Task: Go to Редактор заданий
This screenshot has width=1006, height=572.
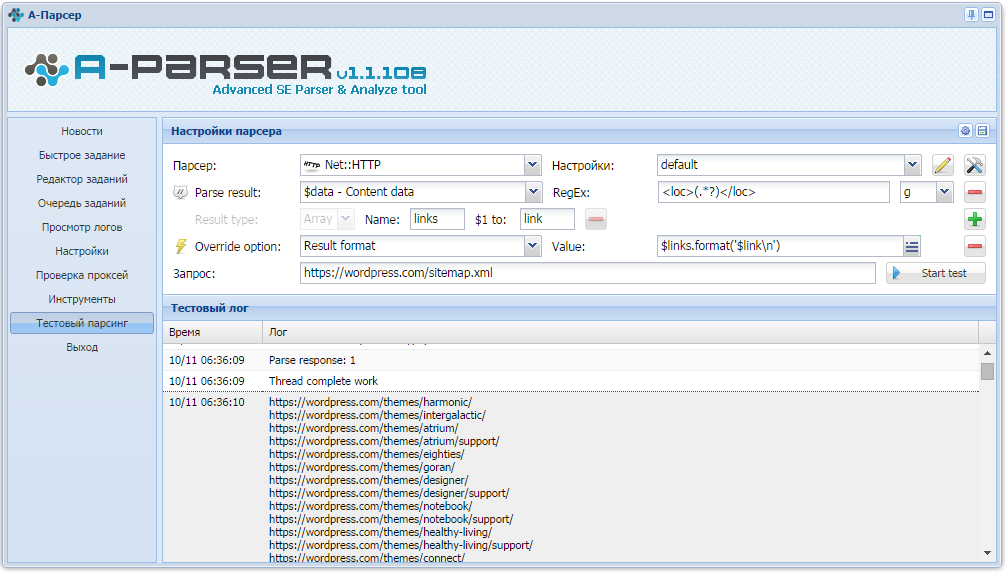Action: (81, 179)
